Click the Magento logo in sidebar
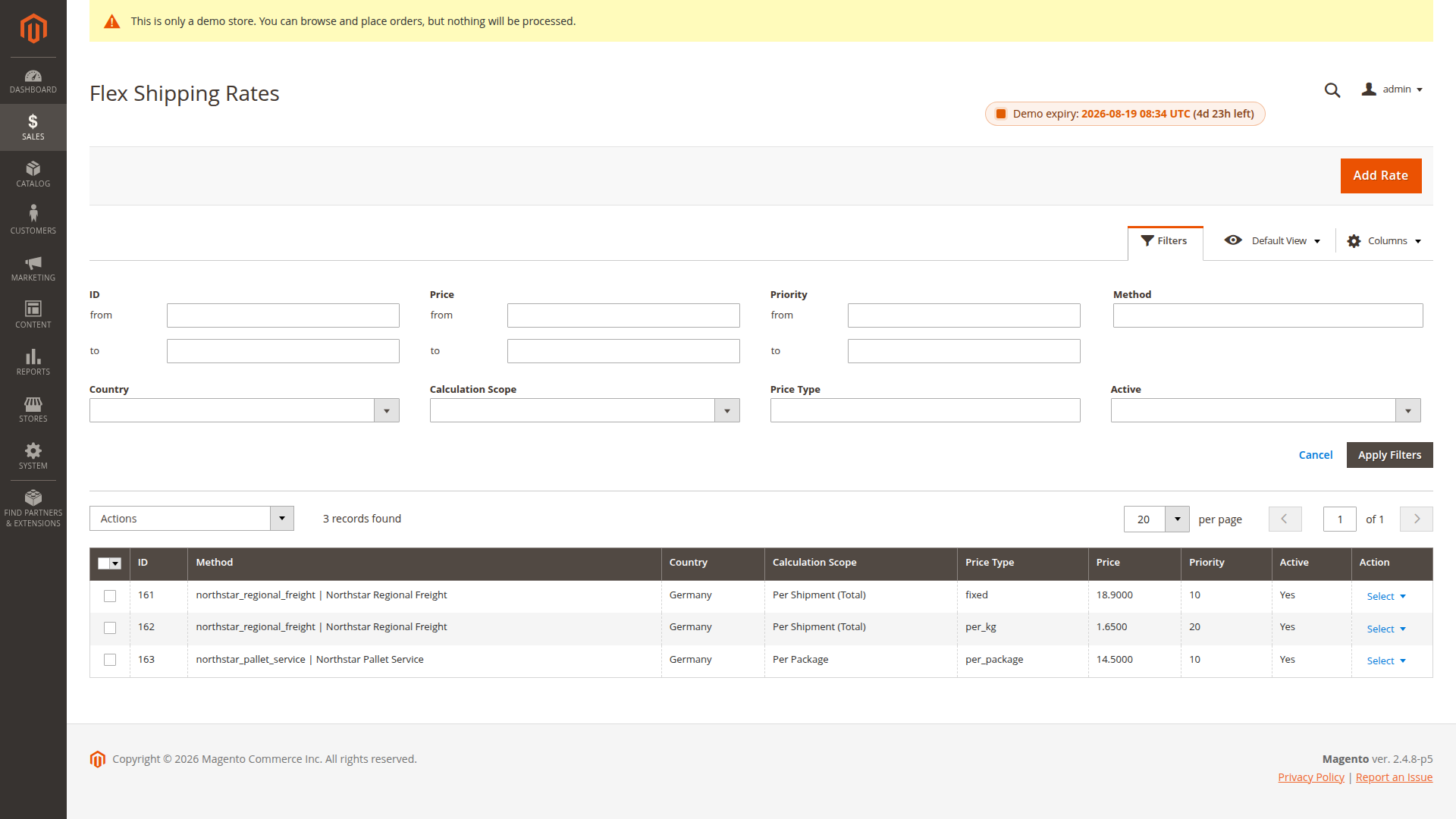This screenshot has width=1456, height=819. pos(33,29)
